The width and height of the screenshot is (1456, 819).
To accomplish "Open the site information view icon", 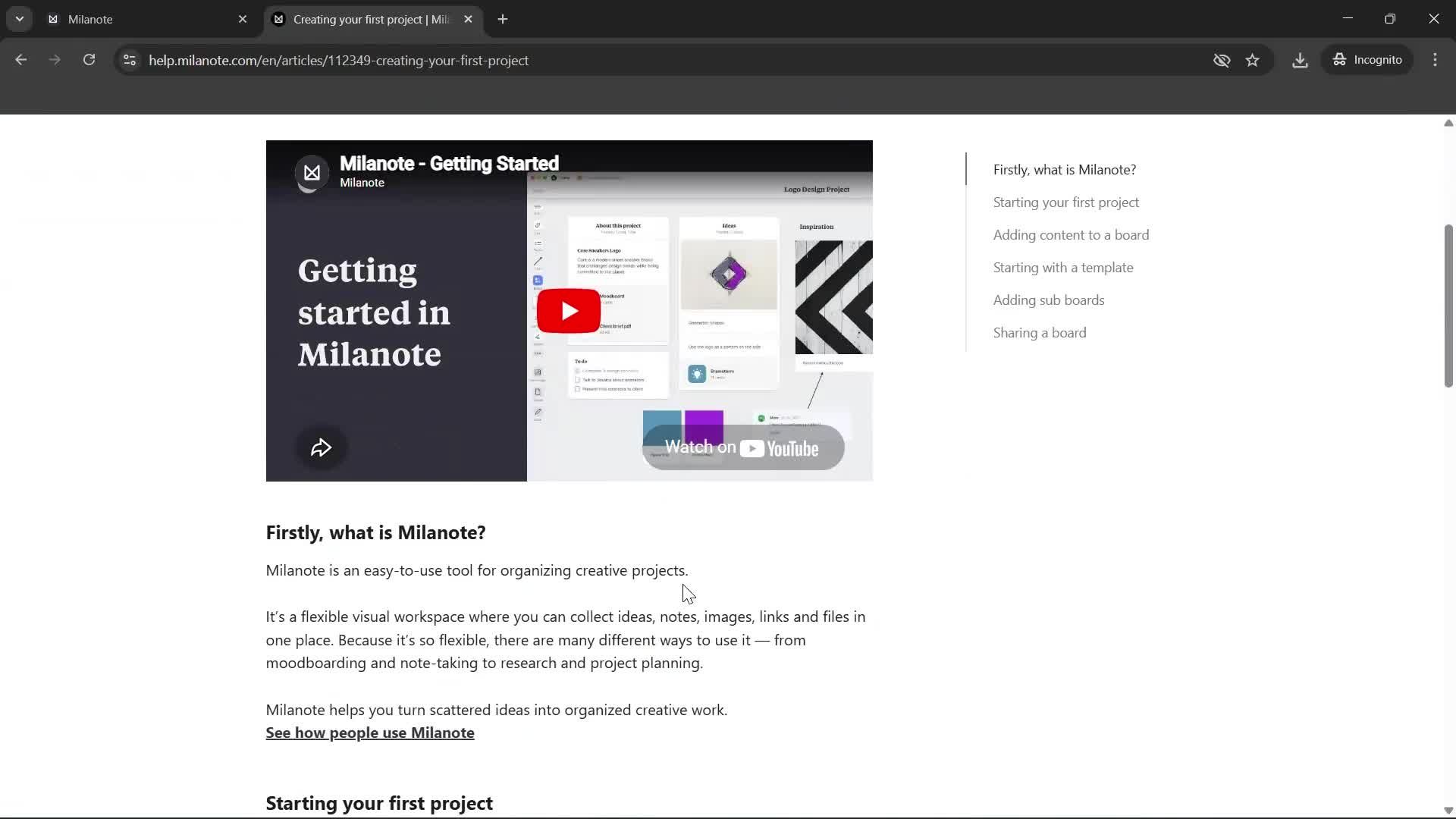I will 129,61.
